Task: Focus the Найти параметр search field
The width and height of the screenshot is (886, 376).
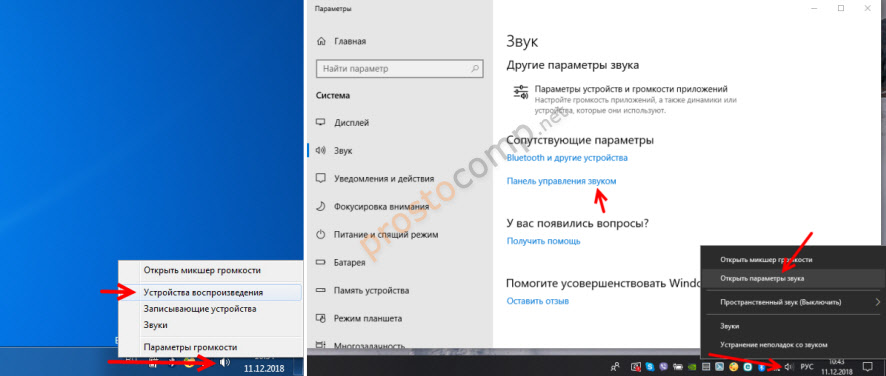Action: (400, 69)
